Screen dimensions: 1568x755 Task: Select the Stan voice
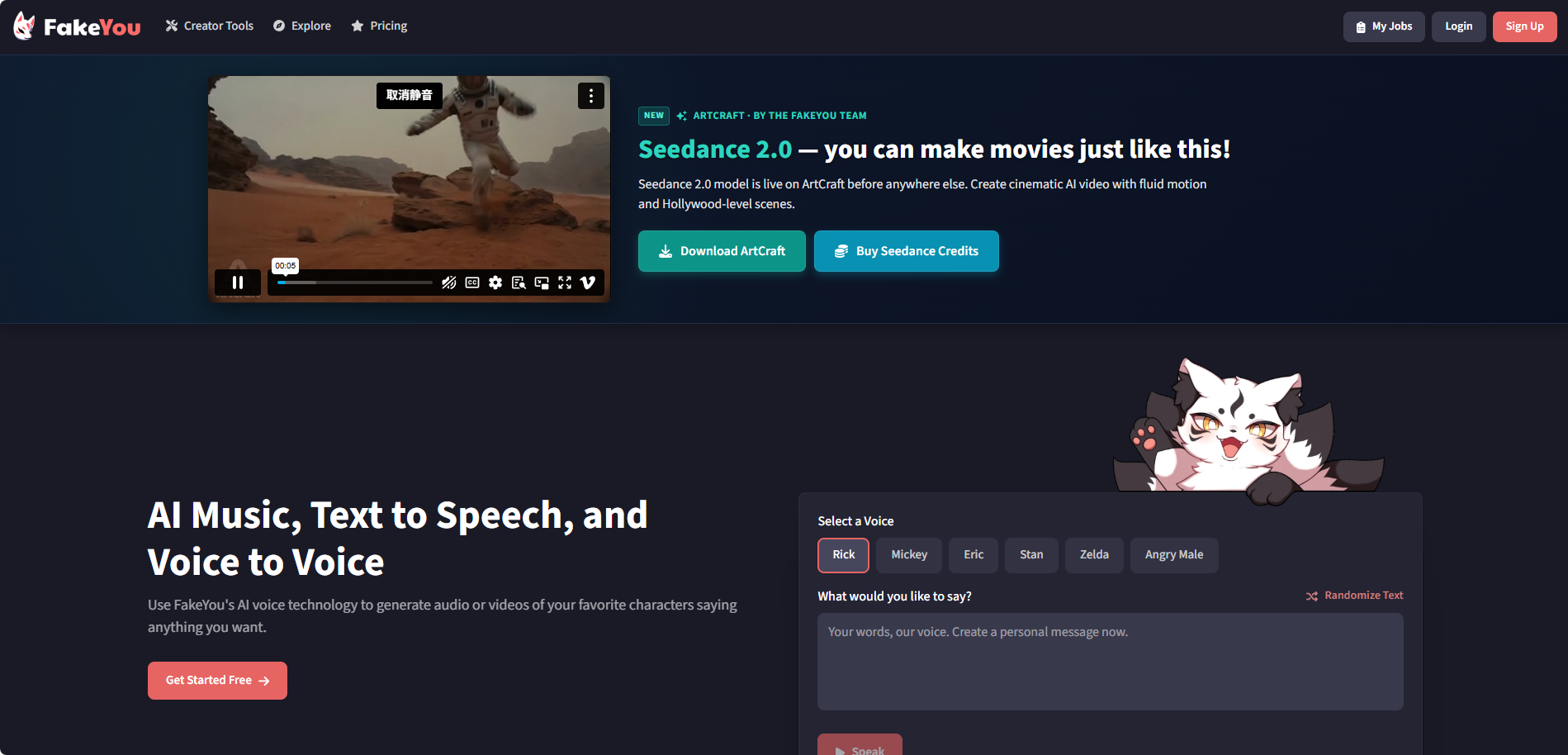[1031, 555]
